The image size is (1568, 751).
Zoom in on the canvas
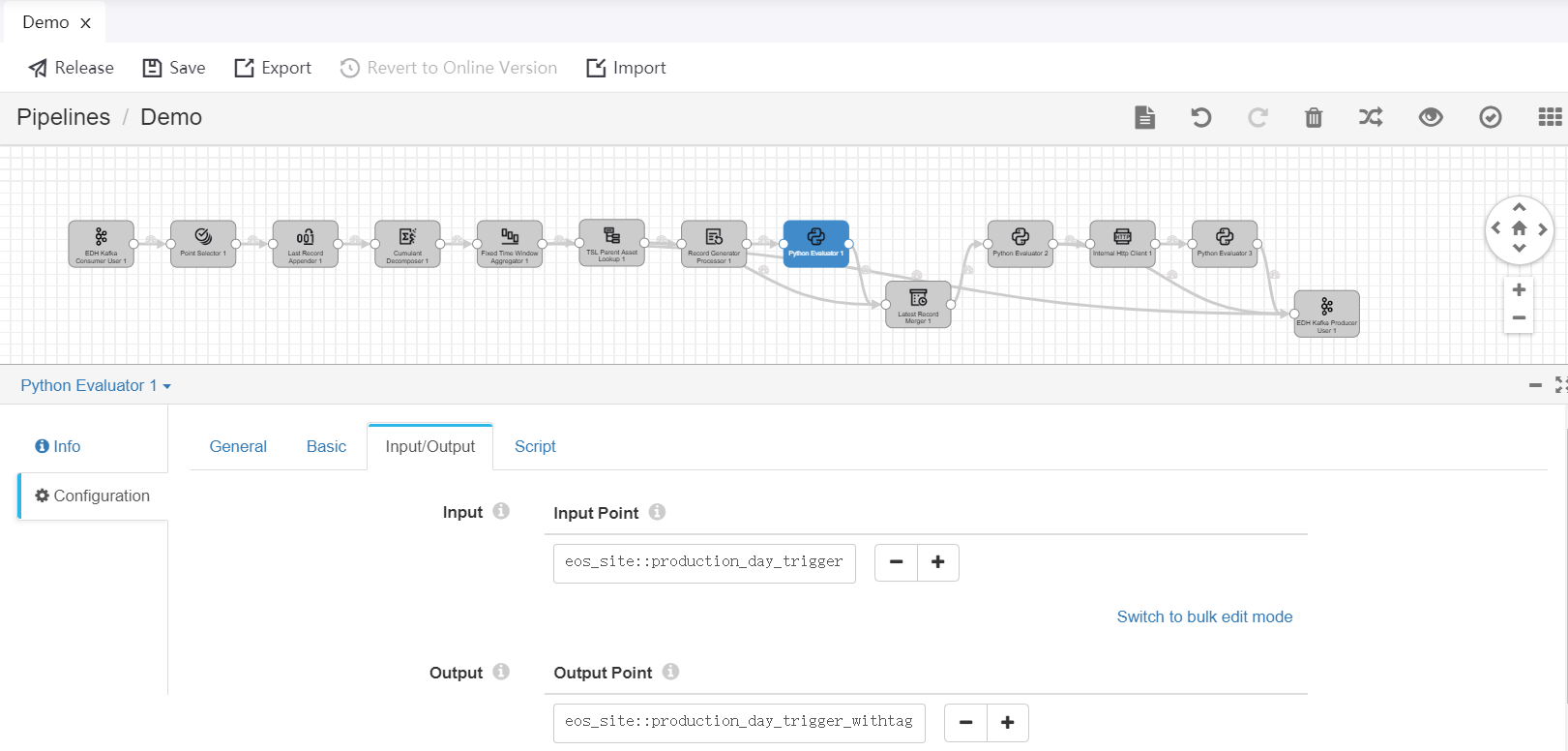point(1519,289)
